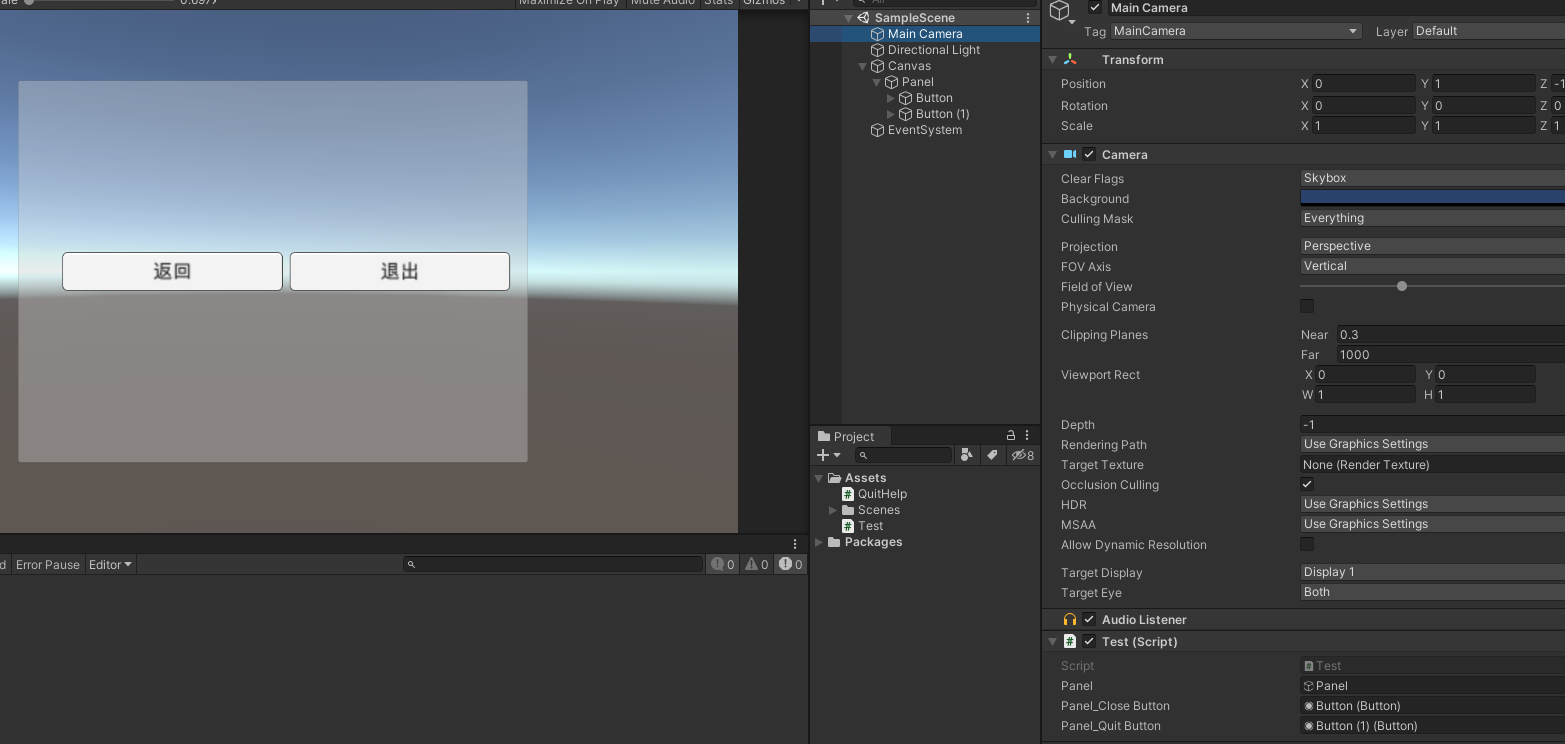Click the Packages folder icon
The image size is (1565, 744).
pos(835,542)
